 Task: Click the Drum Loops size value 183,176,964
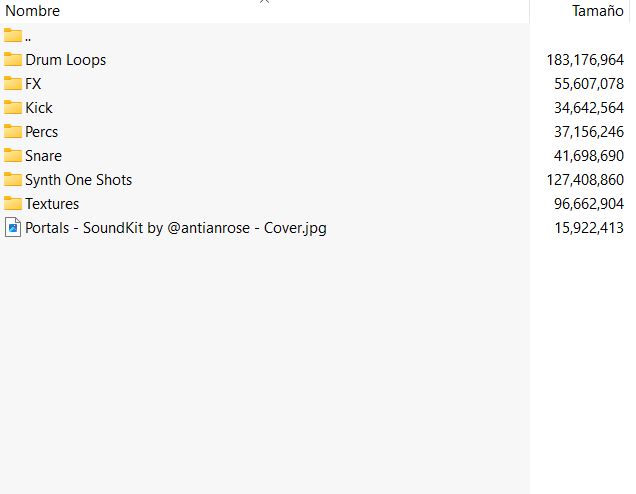pyautogui.click(x=585, y=60)
